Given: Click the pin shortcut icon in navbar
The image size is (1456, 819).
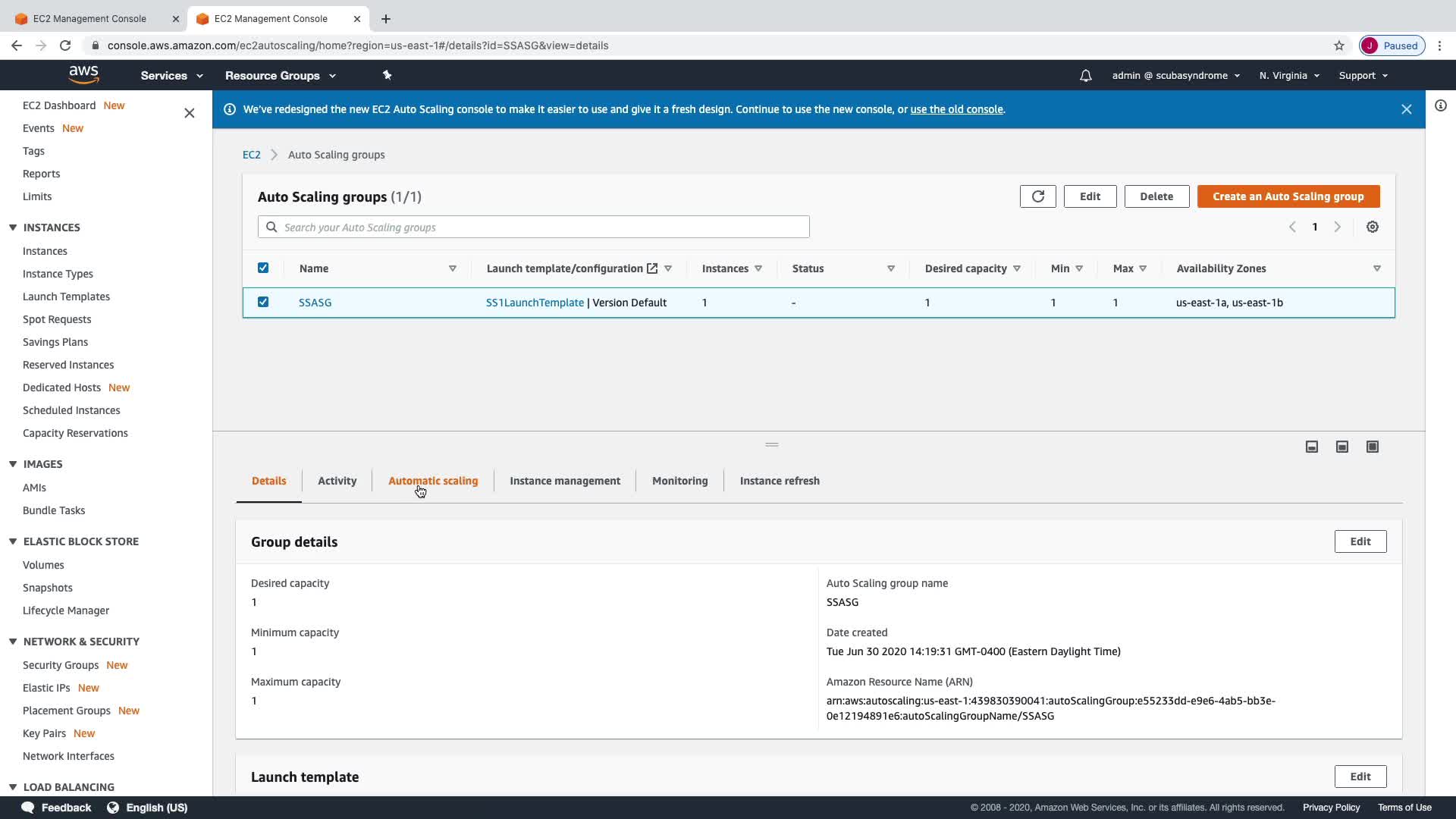Looking at the screenshot, I should click(387, 75).
